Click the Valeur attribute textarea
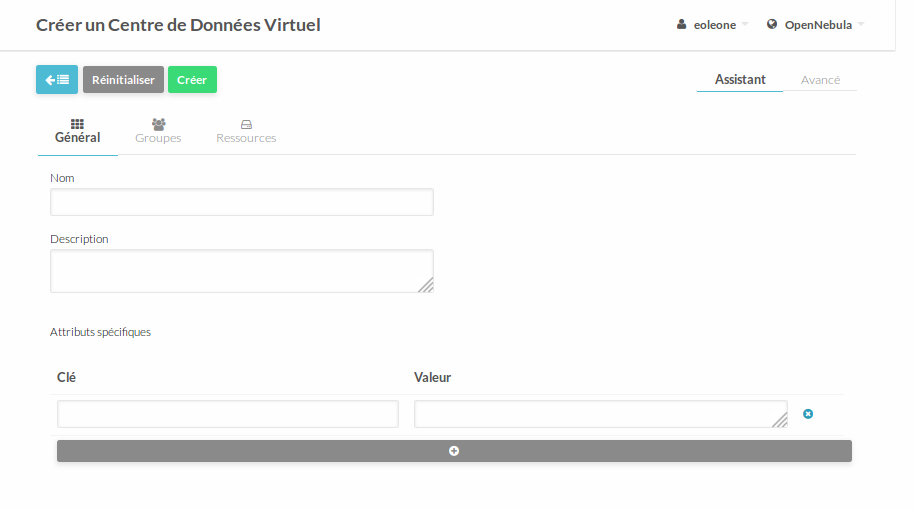The width and height of the screenshot is (915, 510). pyautogui.click(x=600, y=414)
